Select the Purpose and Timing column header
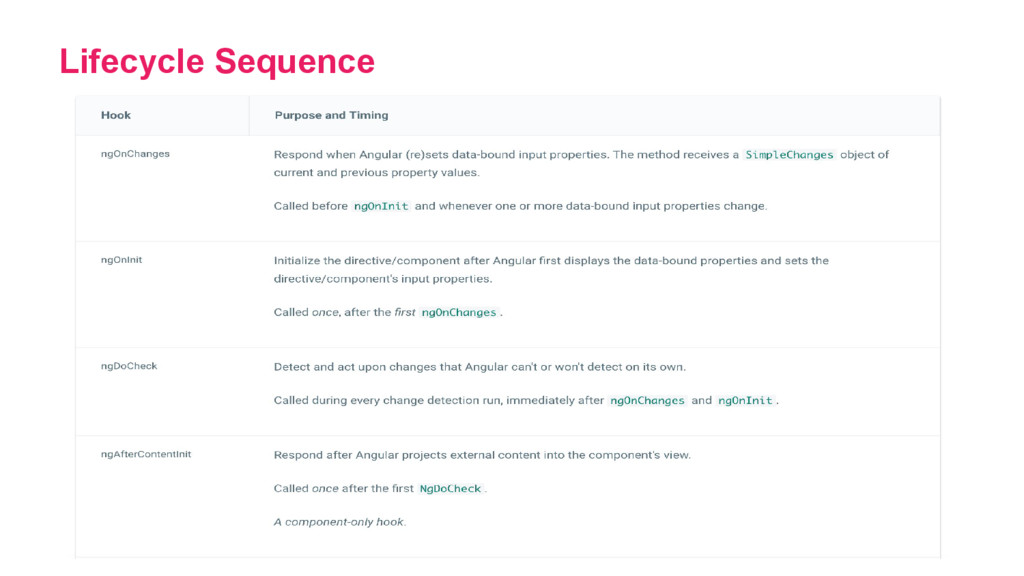1024x576 pixels. click(x=331, y=115)
